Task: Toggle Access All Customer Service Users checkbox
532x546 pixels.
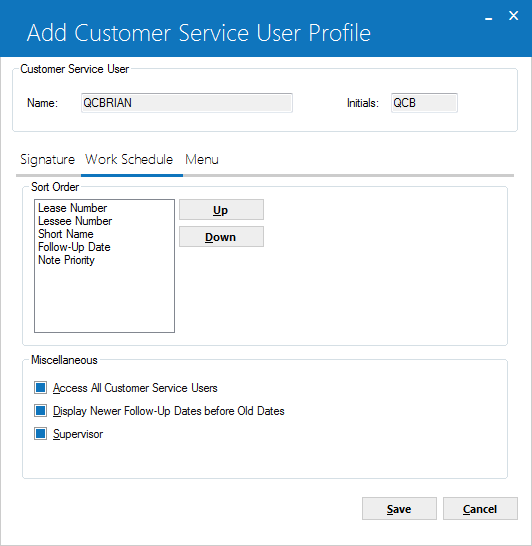Action: pos(40,388)
